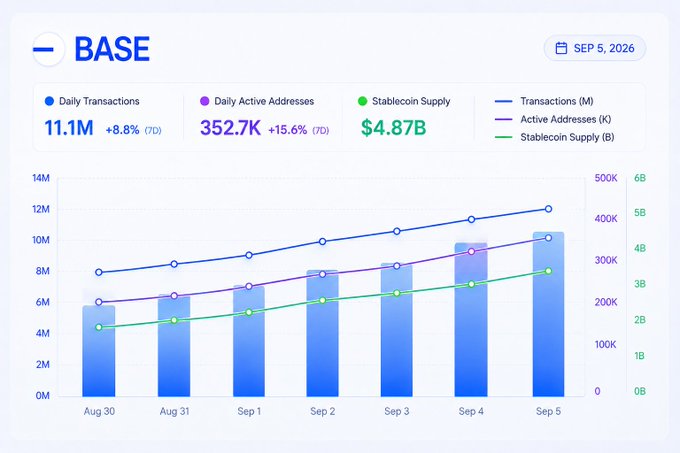Click green stablecoin point on Sep 3

(397, 293)
